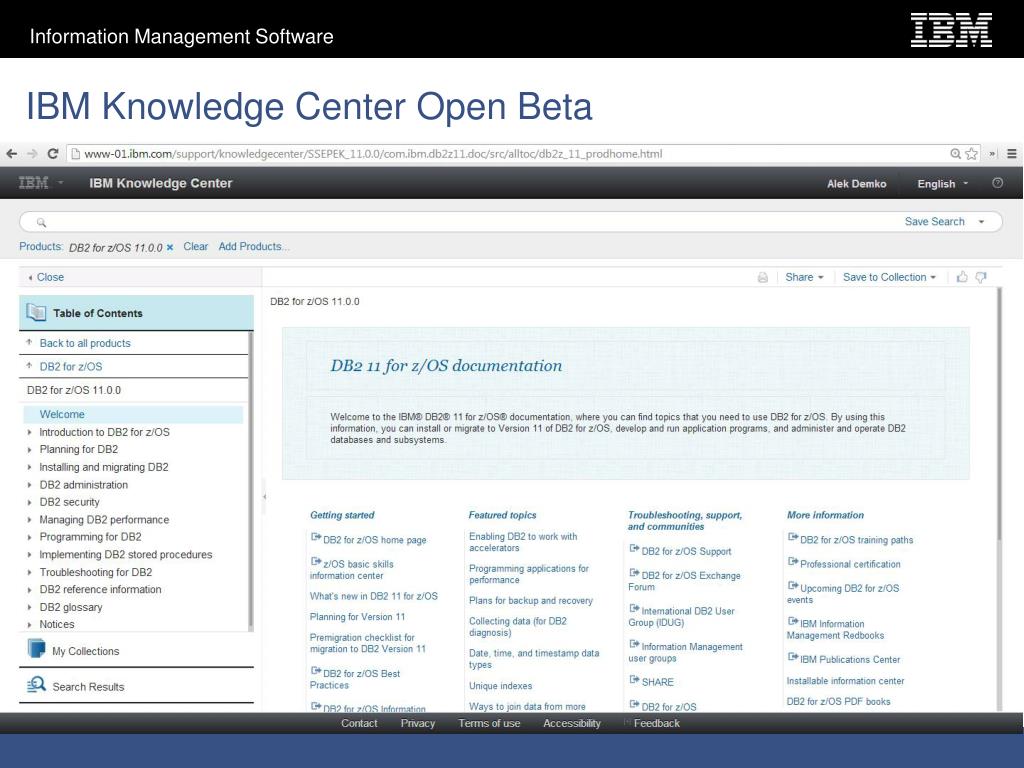Expand Introduction to DB2 for z/OS
Viewport: 1024px width, 768px height.
click(29, 432)
